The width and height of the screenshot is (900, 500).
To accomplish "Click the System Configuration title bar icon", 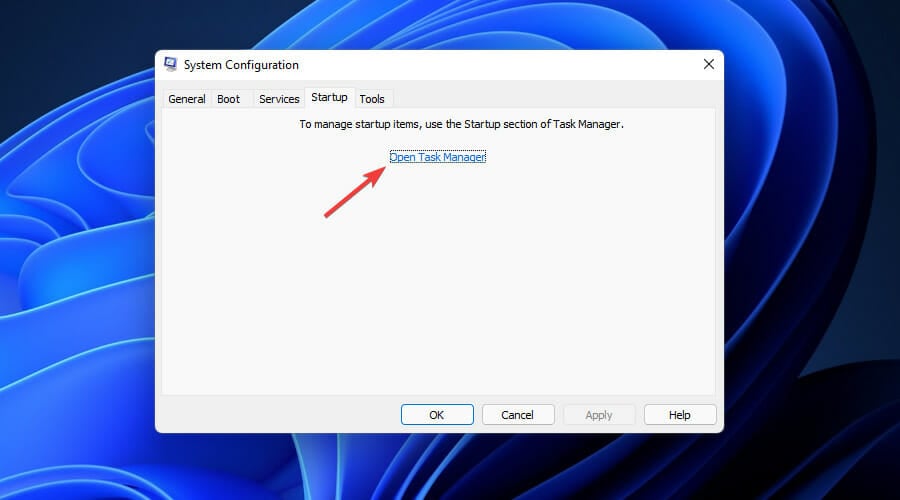I will [x=170, y=64].
